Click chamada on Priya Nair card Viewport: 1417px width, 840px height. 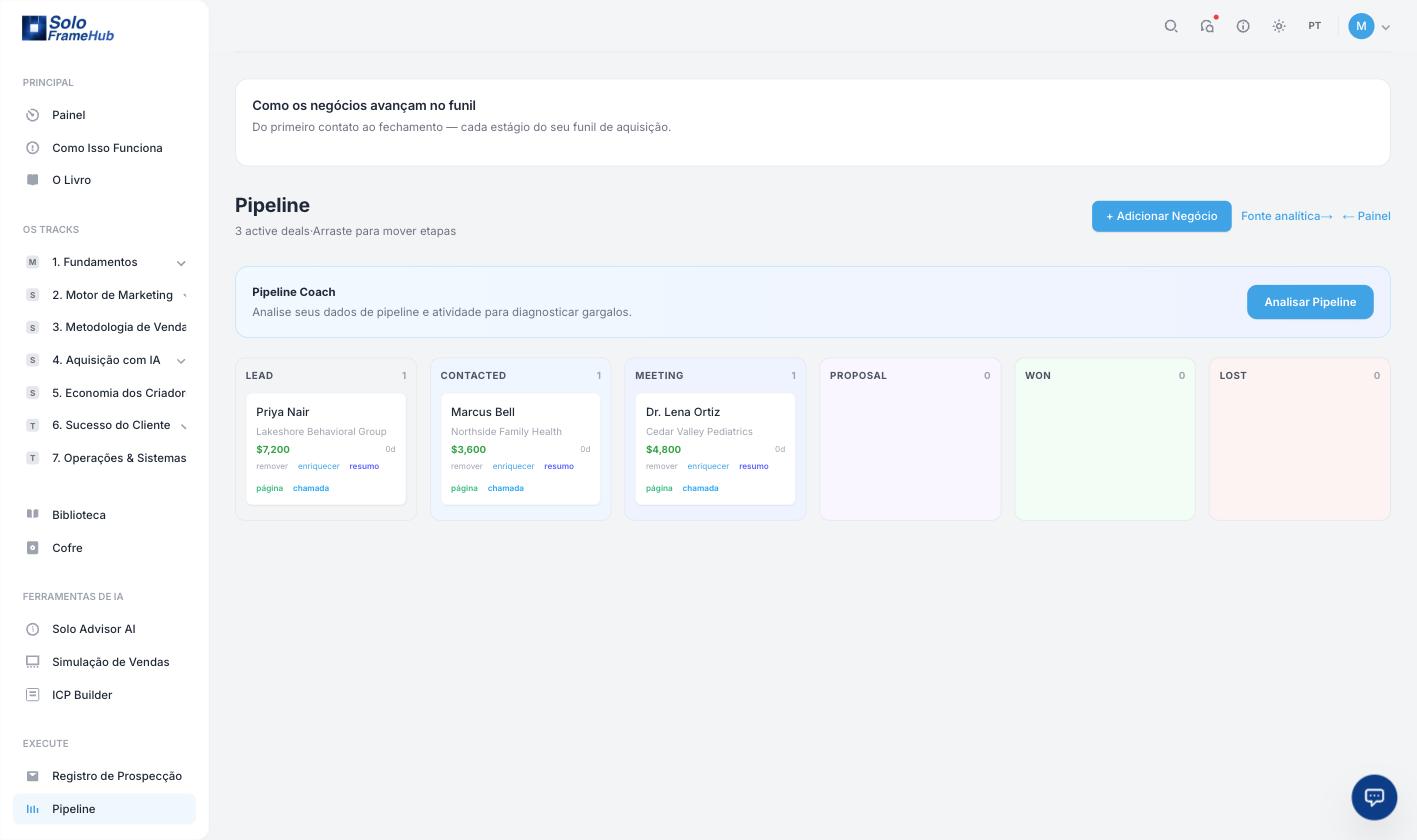point(311,488)
